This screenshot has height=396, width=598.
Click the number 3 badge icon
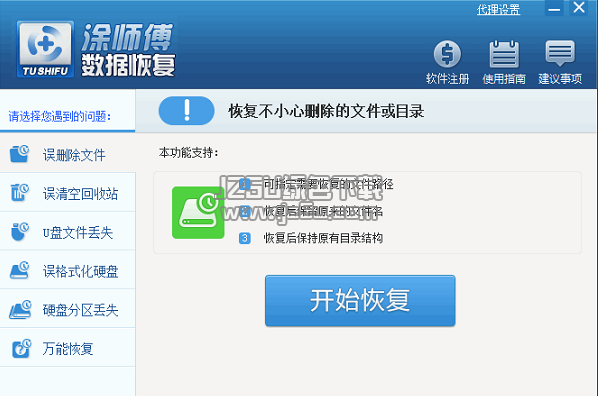coord(244,238)
